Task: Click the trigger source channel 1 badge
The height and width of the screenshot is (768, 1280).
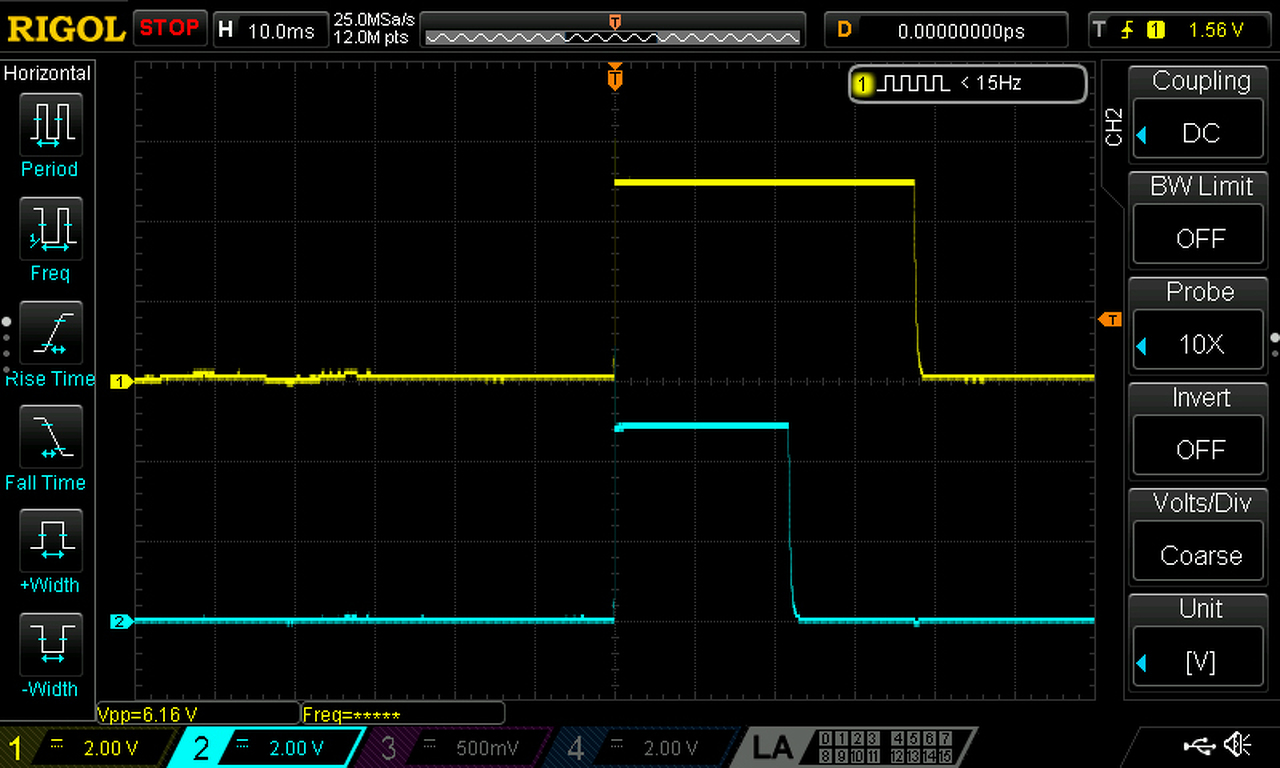Action: (x=1156, y=30)
